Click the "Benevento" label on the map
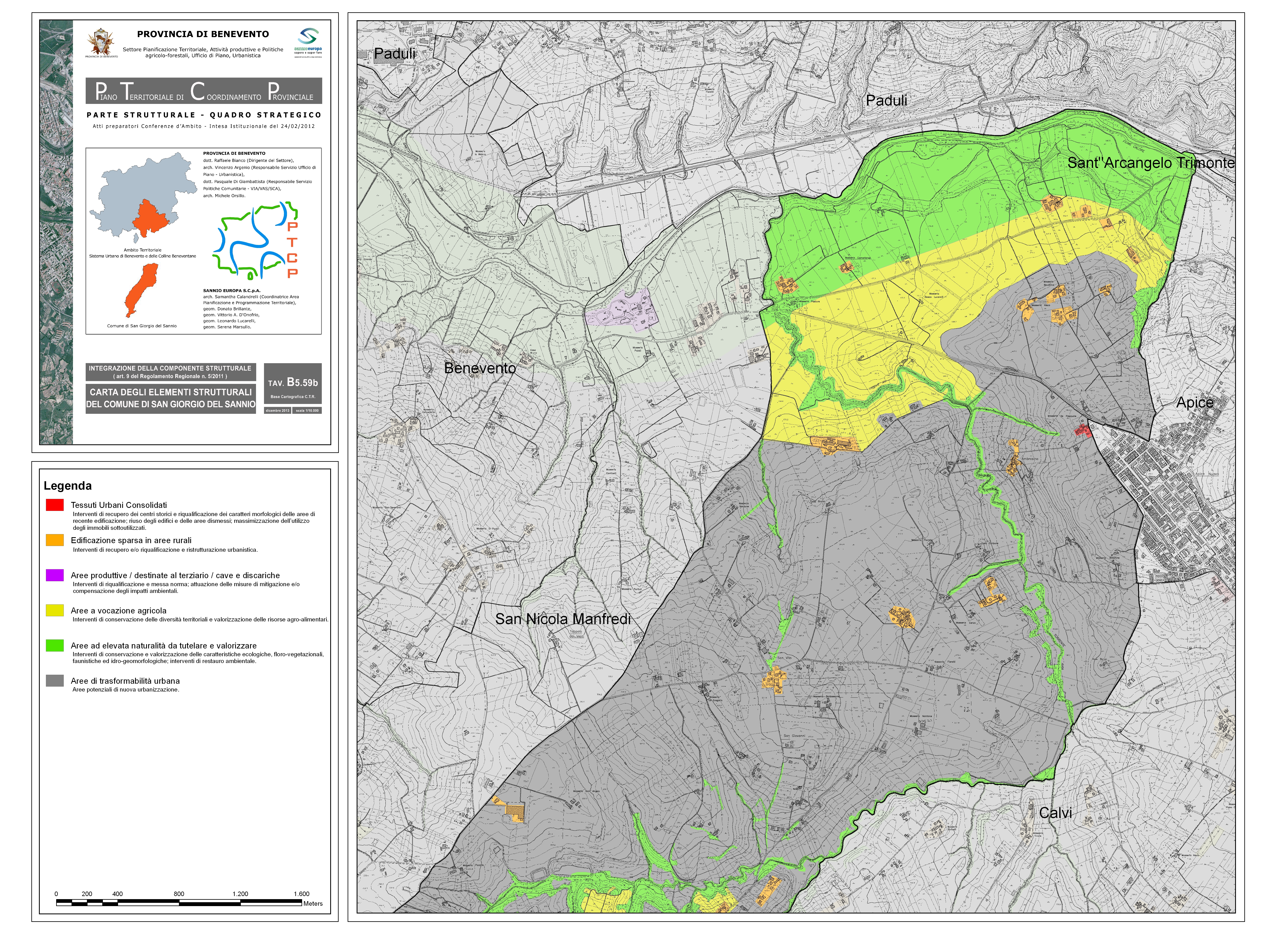The width and height of the screenshot is (1288, 935). pyautogui.click(x=480, y=369)
